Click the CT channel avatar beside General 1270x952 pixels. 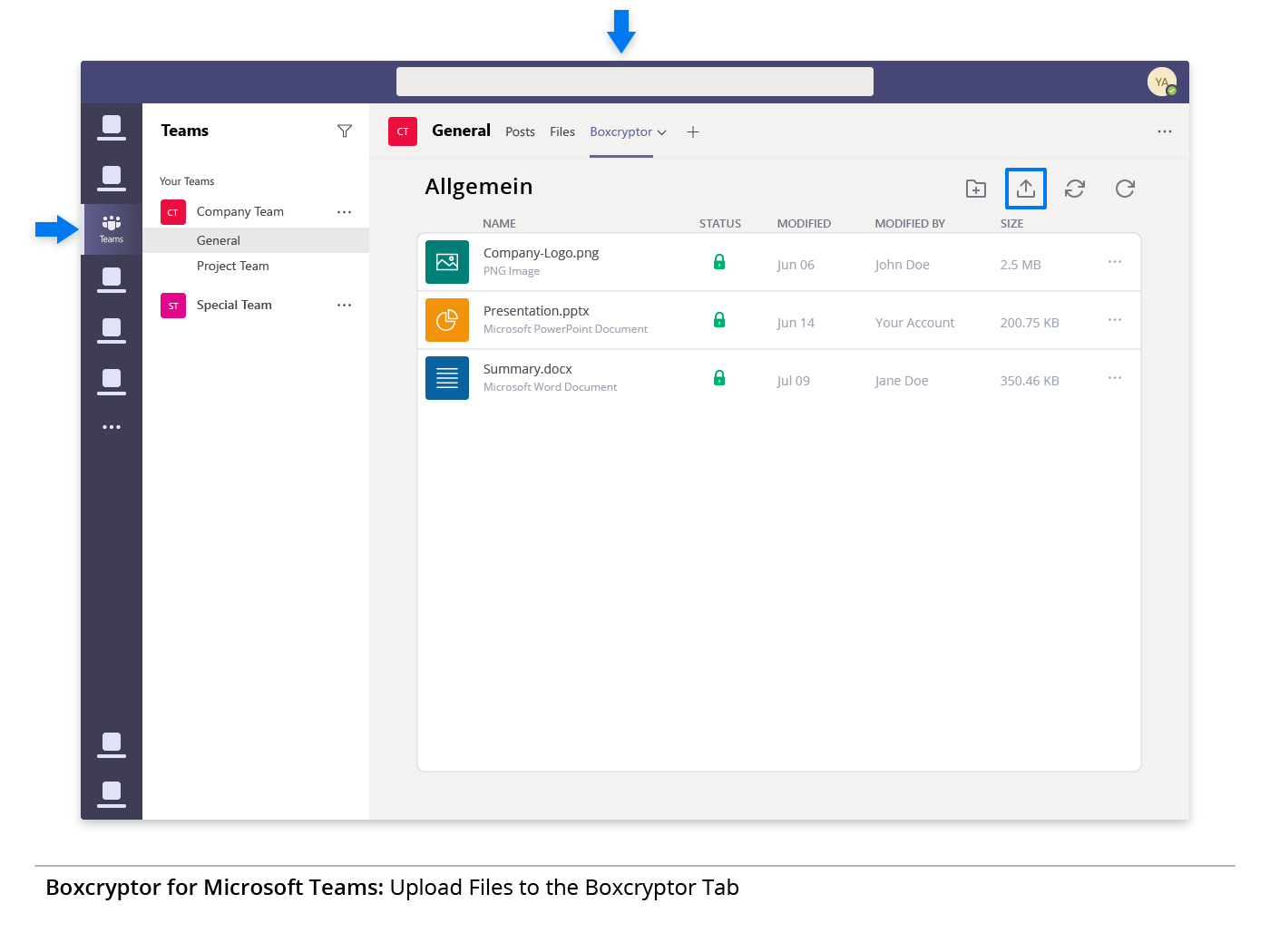[x=403, y=131]
